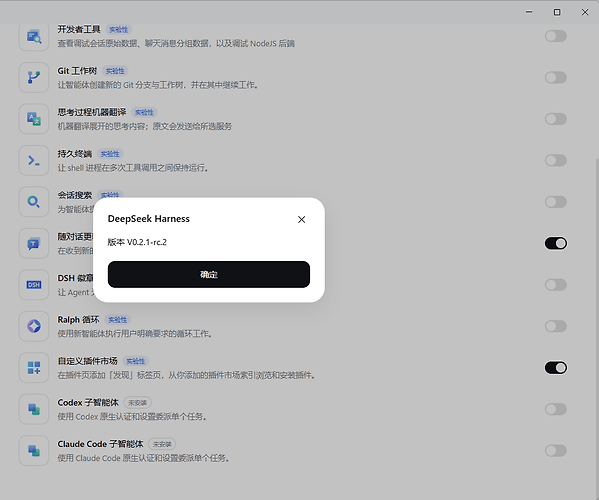
Task: Click the description mentioning NodeJS 后端
Action: coord(176,44)
